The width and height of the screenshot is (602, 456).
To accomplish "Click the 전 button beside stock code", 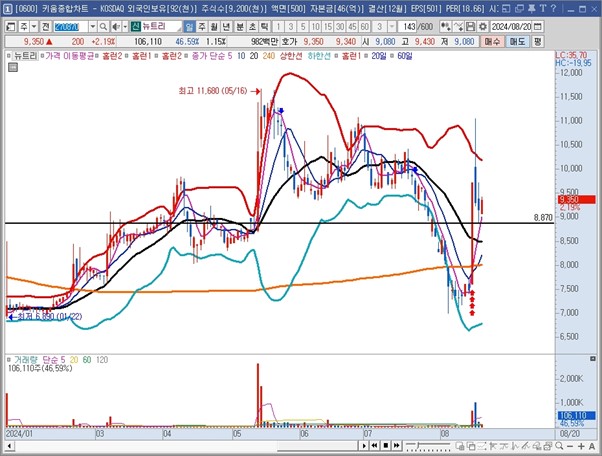I will click(x=45, y=26).
